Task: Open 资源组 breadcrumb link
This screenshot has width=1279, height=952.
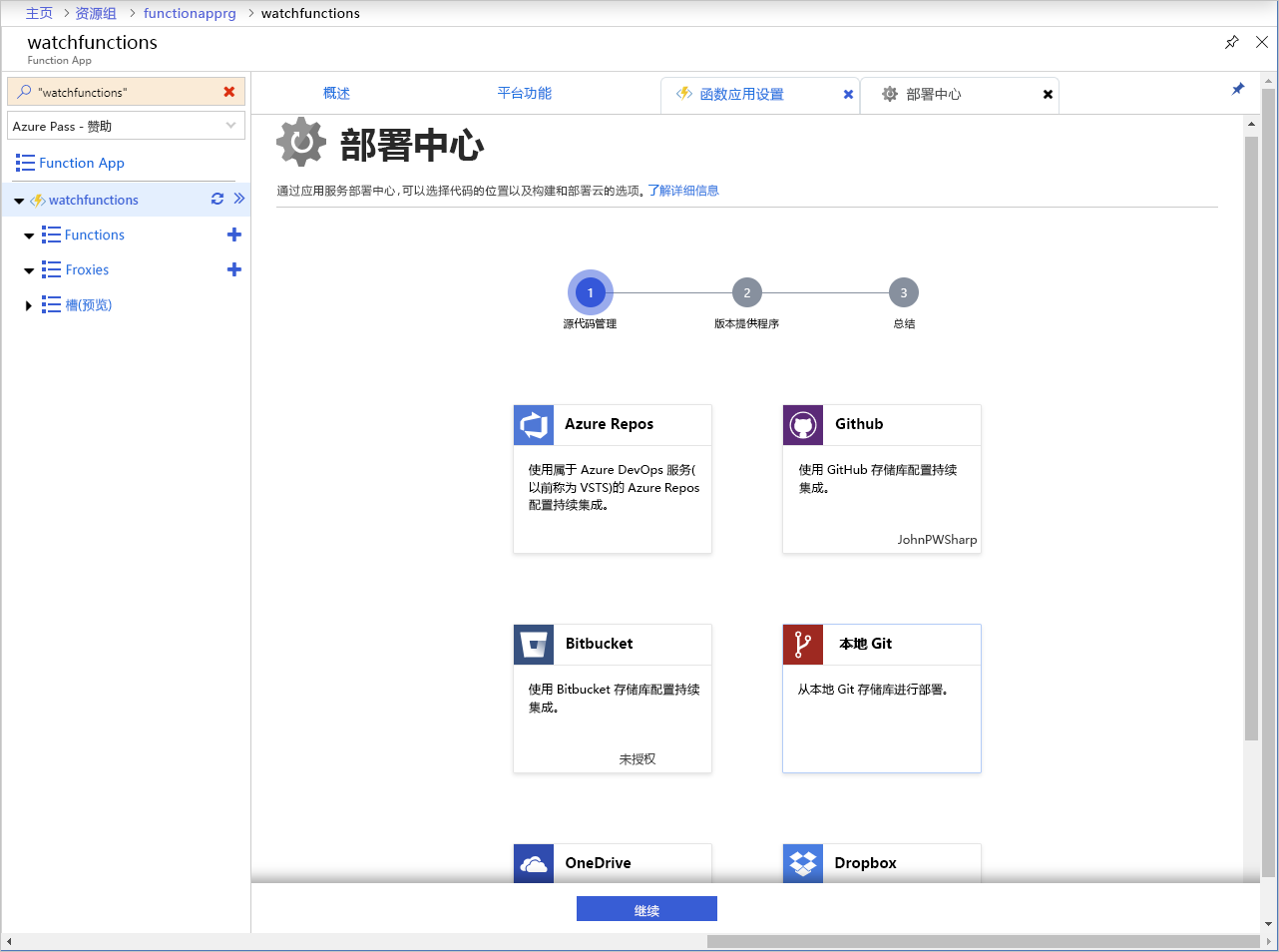Action: pos(96,13)
